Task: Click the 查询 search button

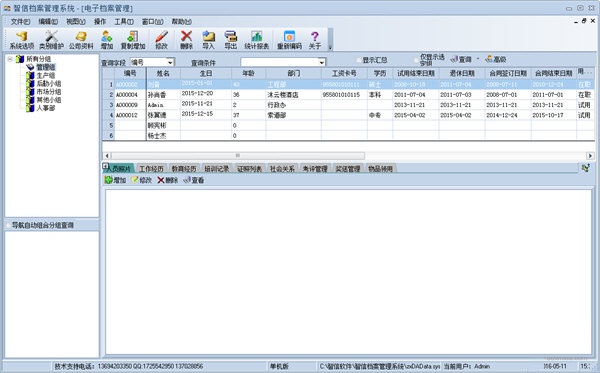Action: [x=461, y=59]
